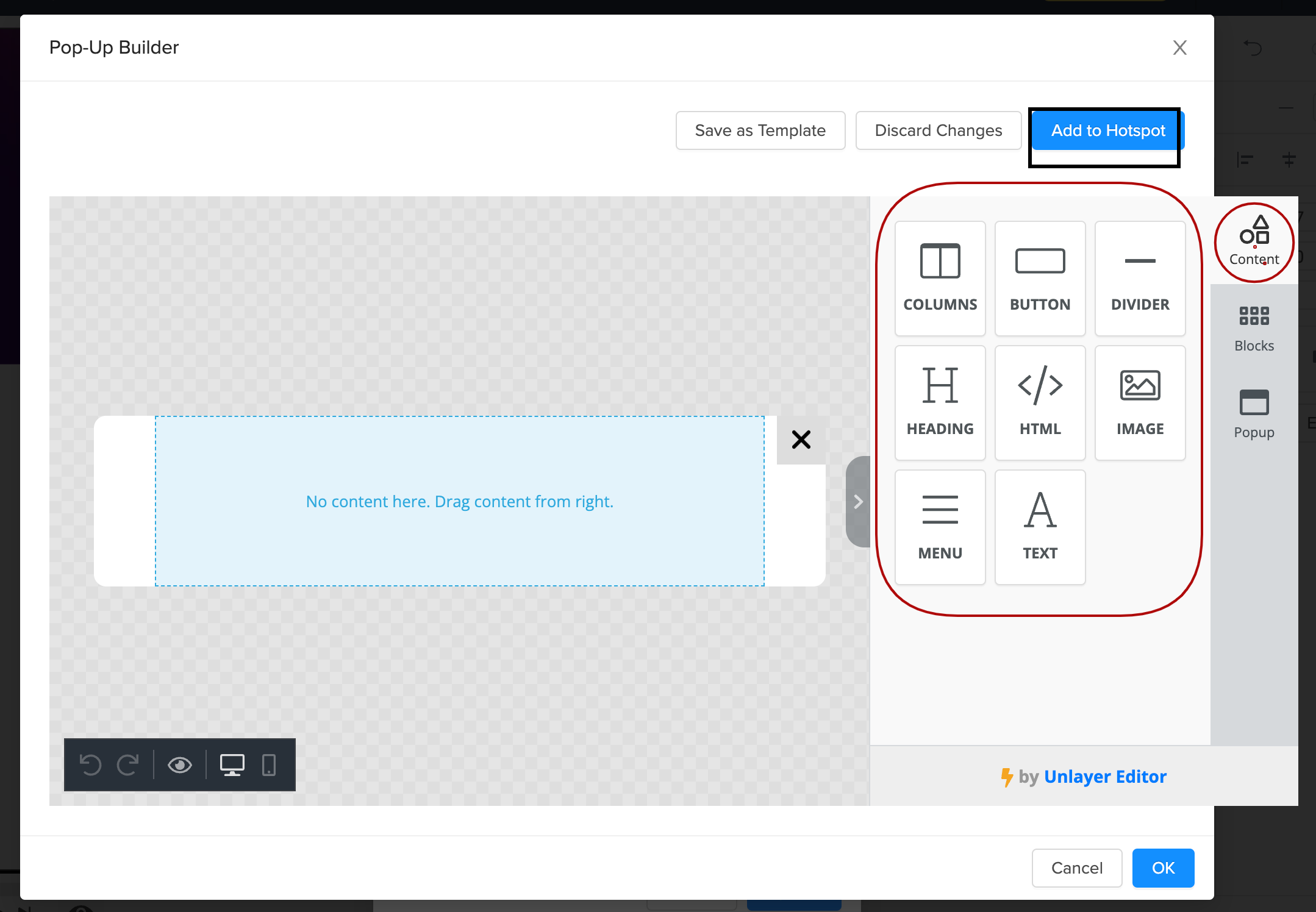Click the empty content drop area
The image size is (1316, 912).
point(459,501)
